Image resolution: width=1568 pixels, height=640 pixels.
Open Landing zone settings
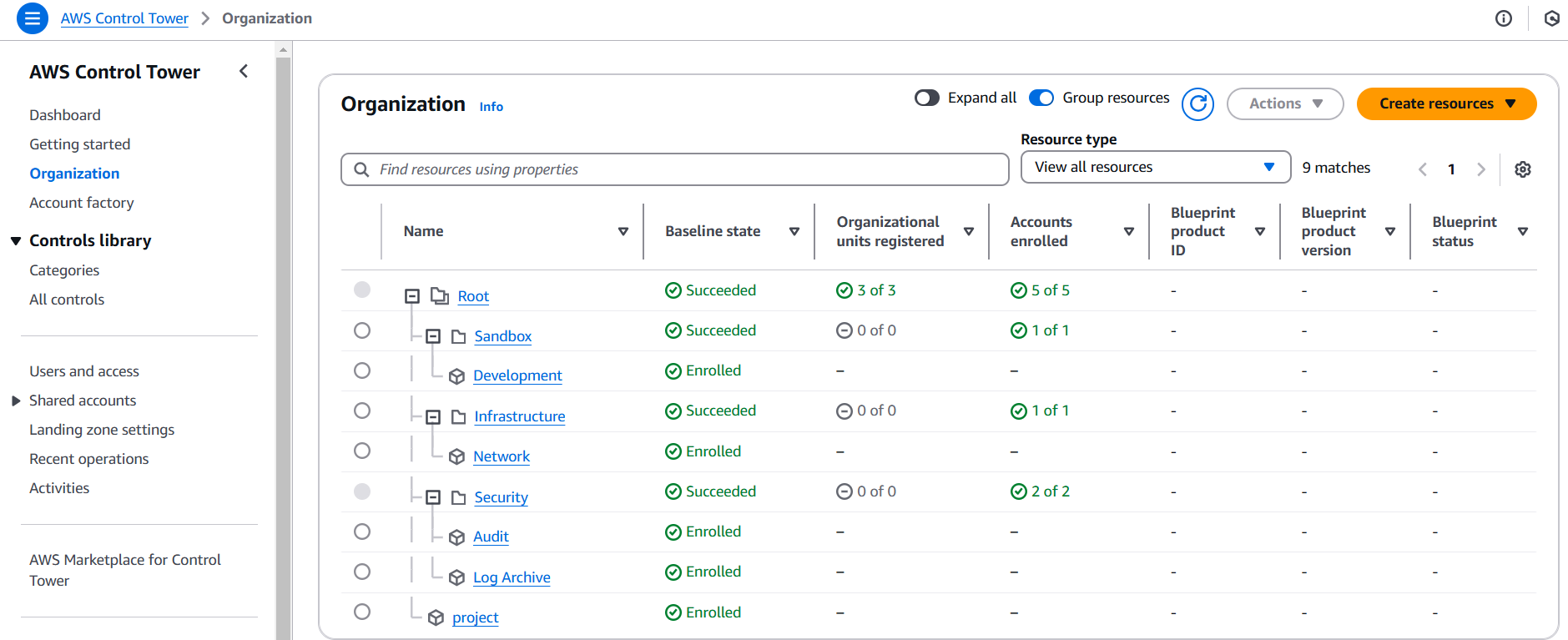(x=102, y=430)
